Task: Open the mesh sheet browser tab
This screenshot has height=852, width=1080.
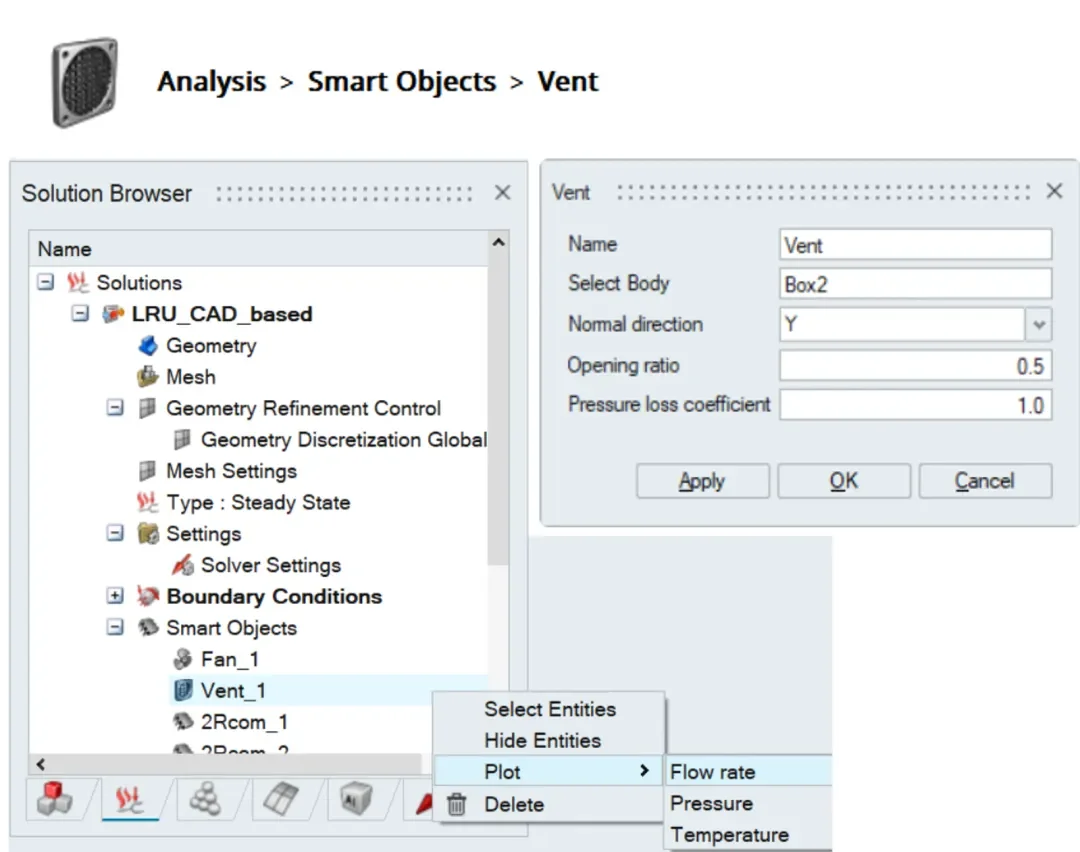Action: coord(281,801)
